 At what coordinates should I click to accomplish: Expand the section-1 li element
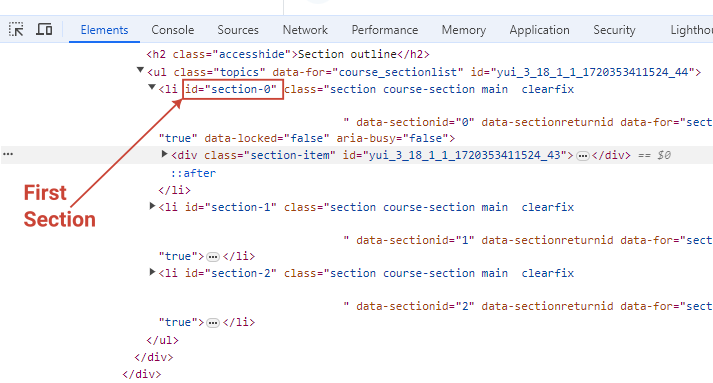(152, 206)
